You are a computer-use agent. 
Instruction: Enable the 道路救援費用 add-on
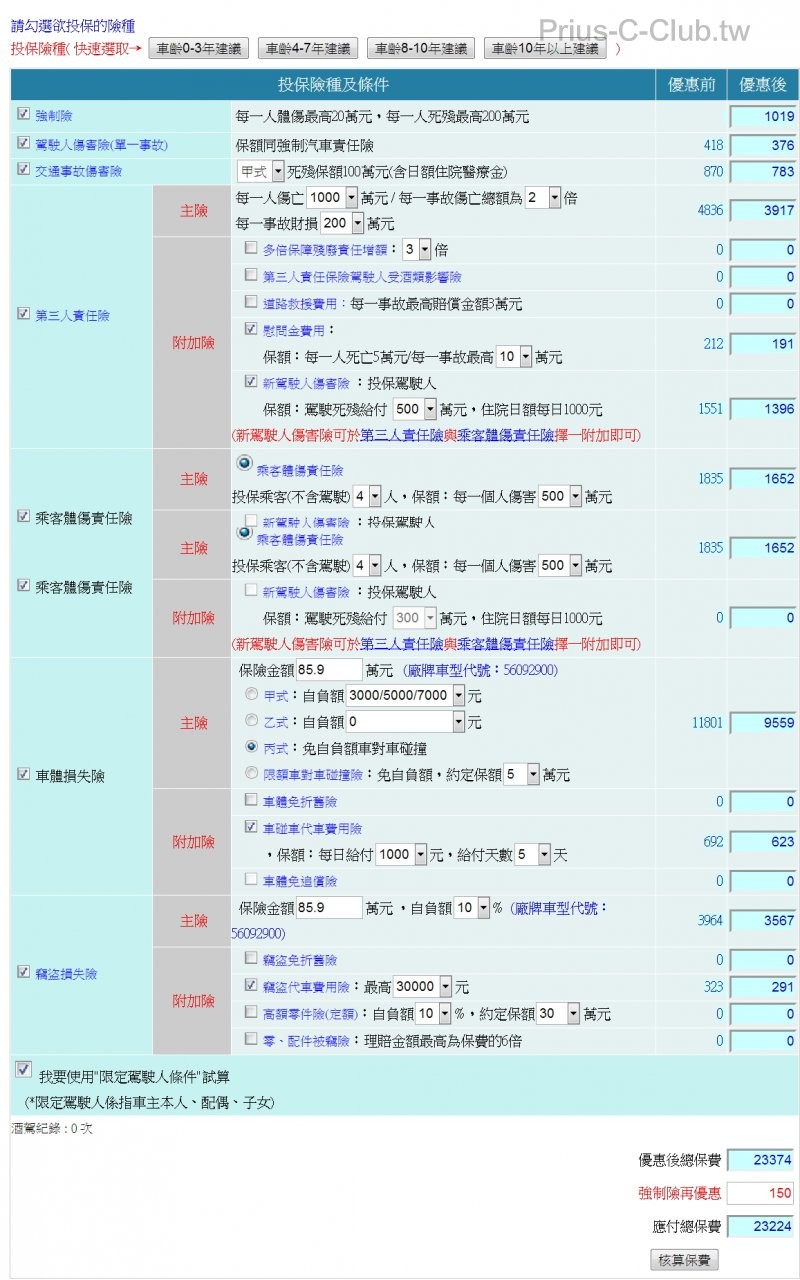click(251, 301)
